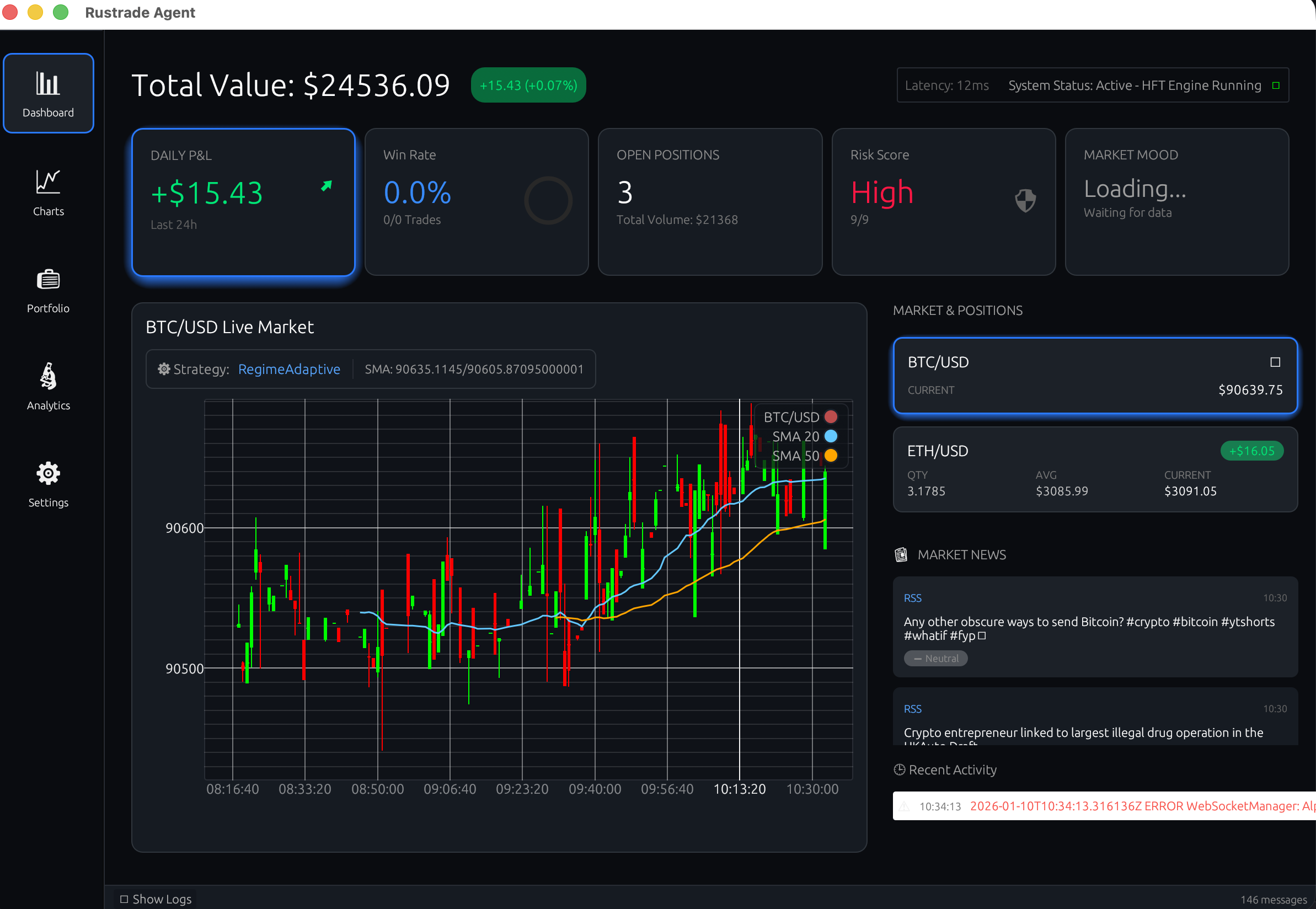
Task: Click the Charts line graph icon
Action: [48, 181]
